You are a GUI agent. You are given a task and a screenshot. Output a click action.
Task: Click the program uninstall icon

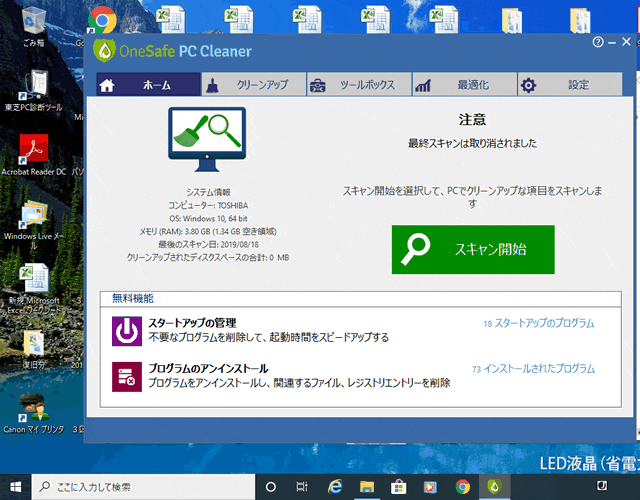pyautogui.click(x=127, y=377)
